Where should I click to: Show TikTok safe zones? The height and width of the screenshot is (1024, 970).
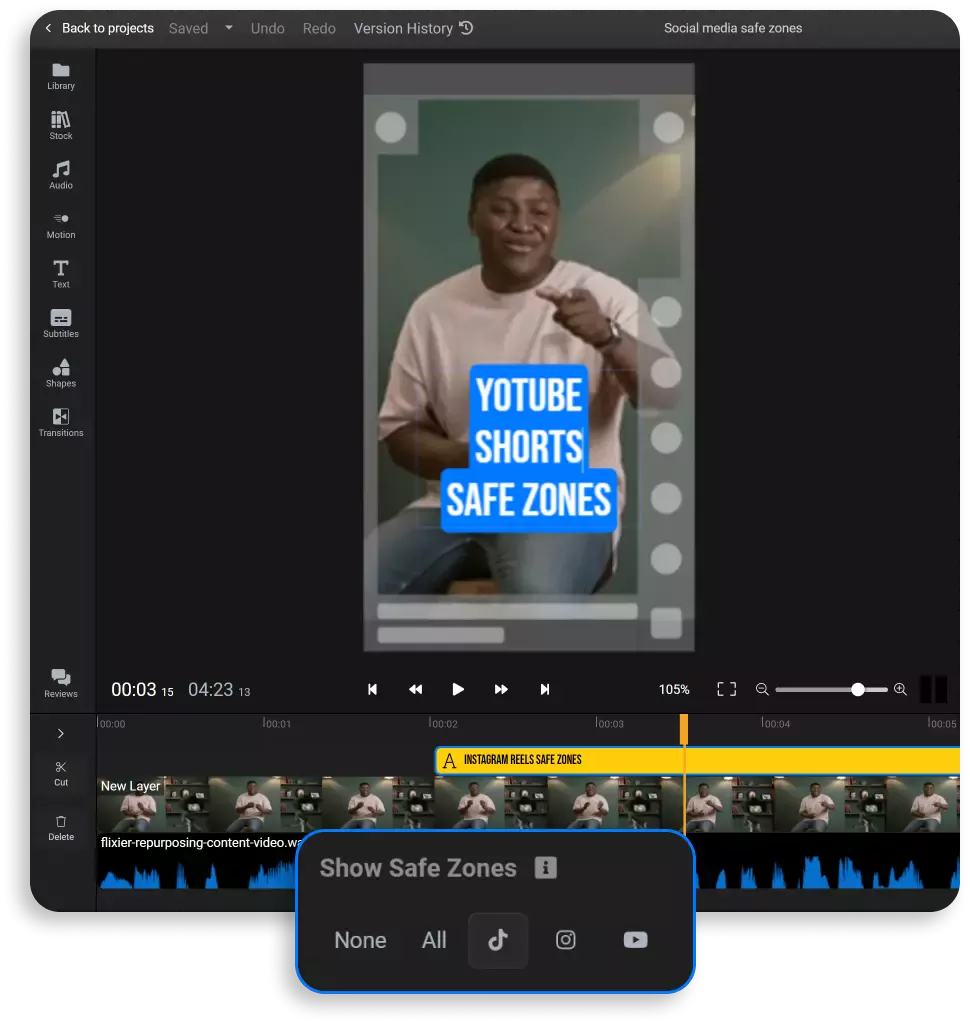[498, 940]
